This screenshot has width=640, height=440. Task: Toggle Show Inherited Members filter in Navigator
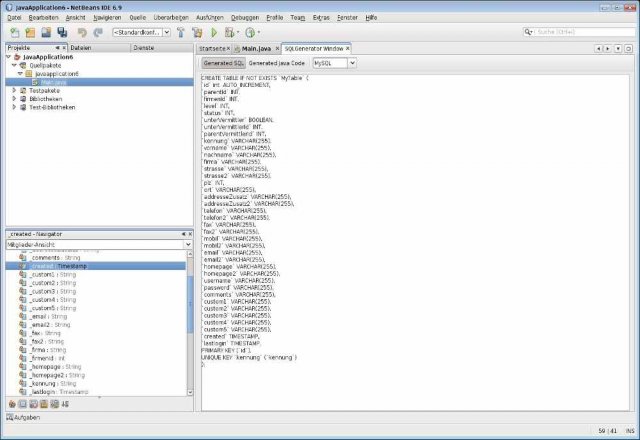(x=12, y=404)
